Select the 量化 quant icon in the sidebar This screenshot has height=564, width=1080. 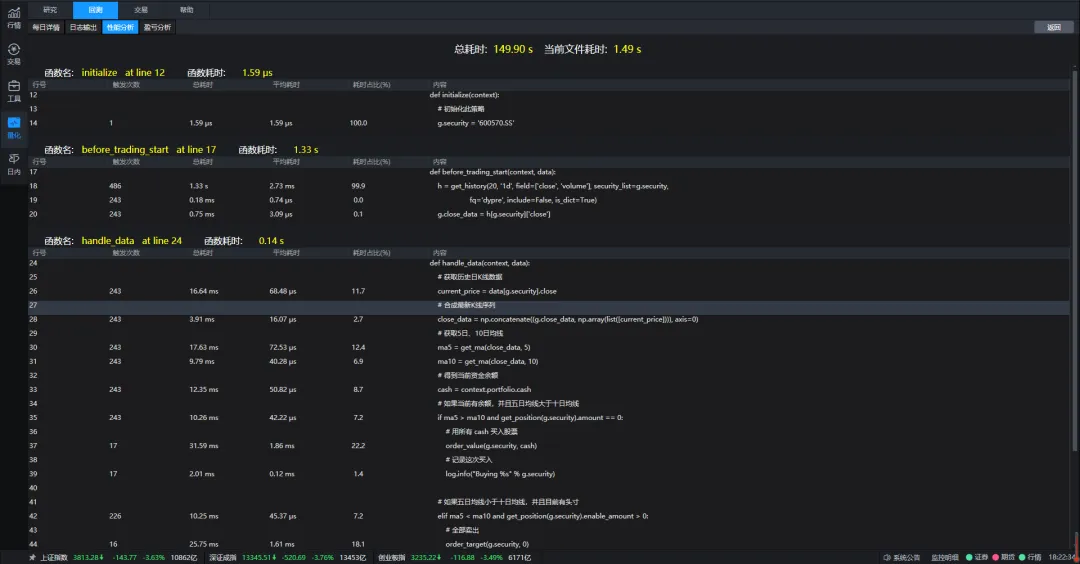[14, 127]
